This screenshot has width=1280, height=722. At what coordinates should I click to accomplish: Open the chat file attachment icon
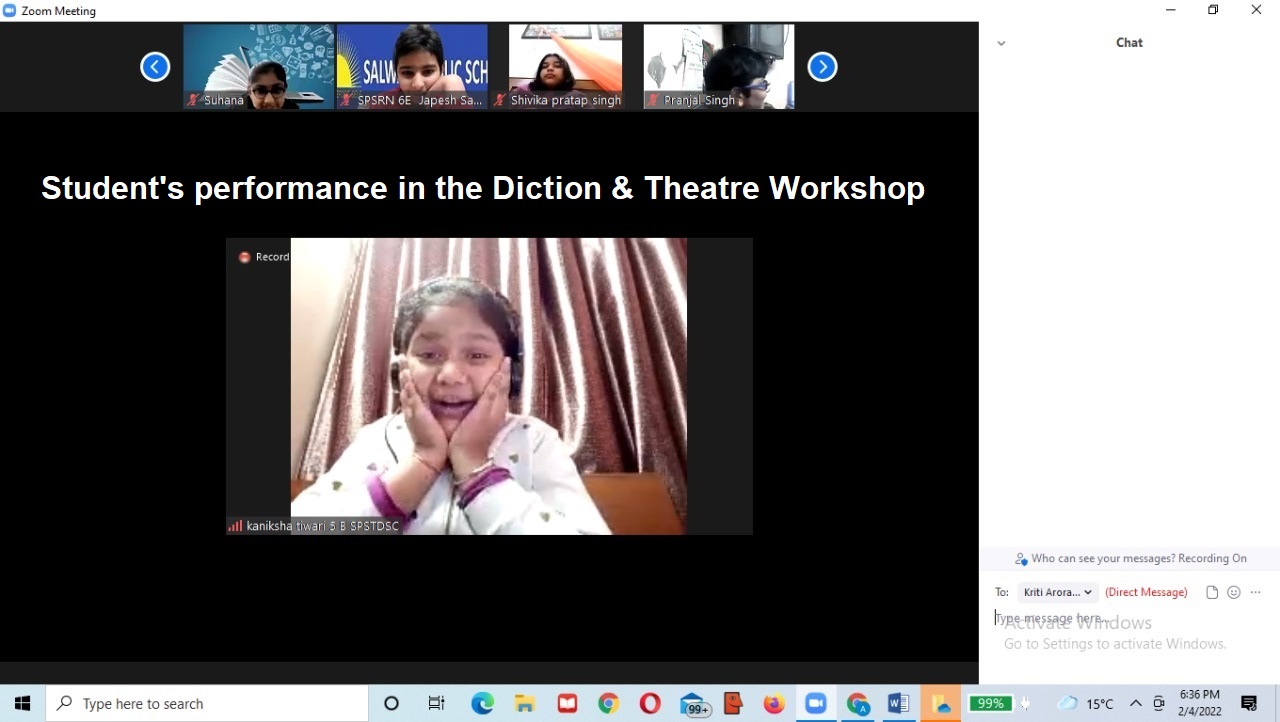pos(1212,592)
